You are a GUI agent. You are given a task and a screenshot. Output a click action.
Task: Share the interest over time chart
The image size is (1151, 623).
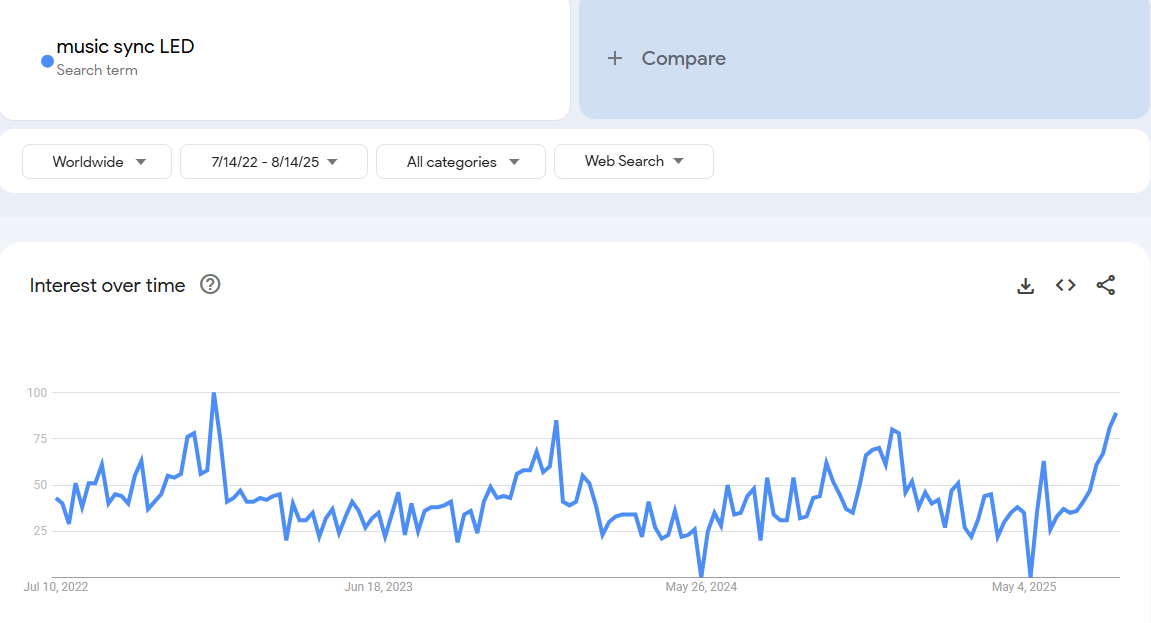(x=1106, y=286)
